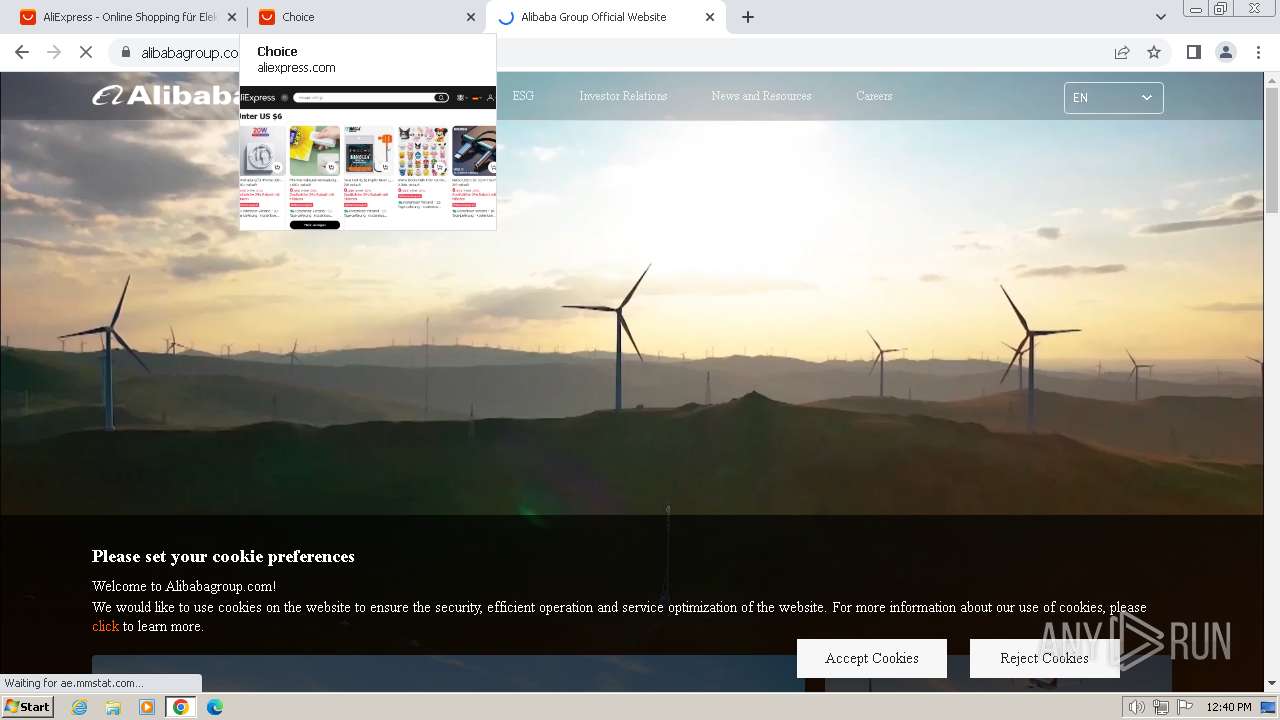Click the address bar URL field
1280x720 pixels.
[610, 52]
